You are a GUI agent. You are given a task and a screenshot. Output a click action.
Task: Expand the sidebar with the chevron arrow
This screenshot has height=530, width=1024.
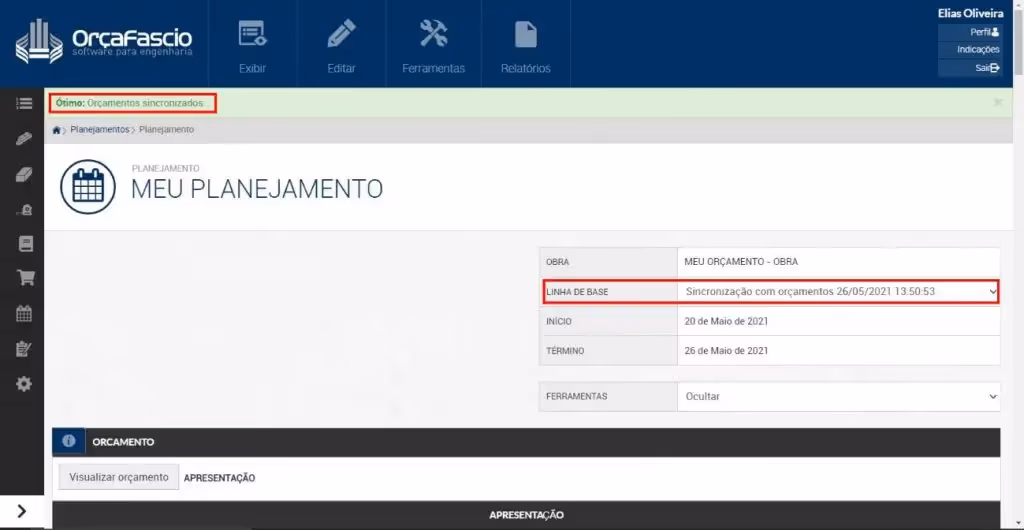22,511
